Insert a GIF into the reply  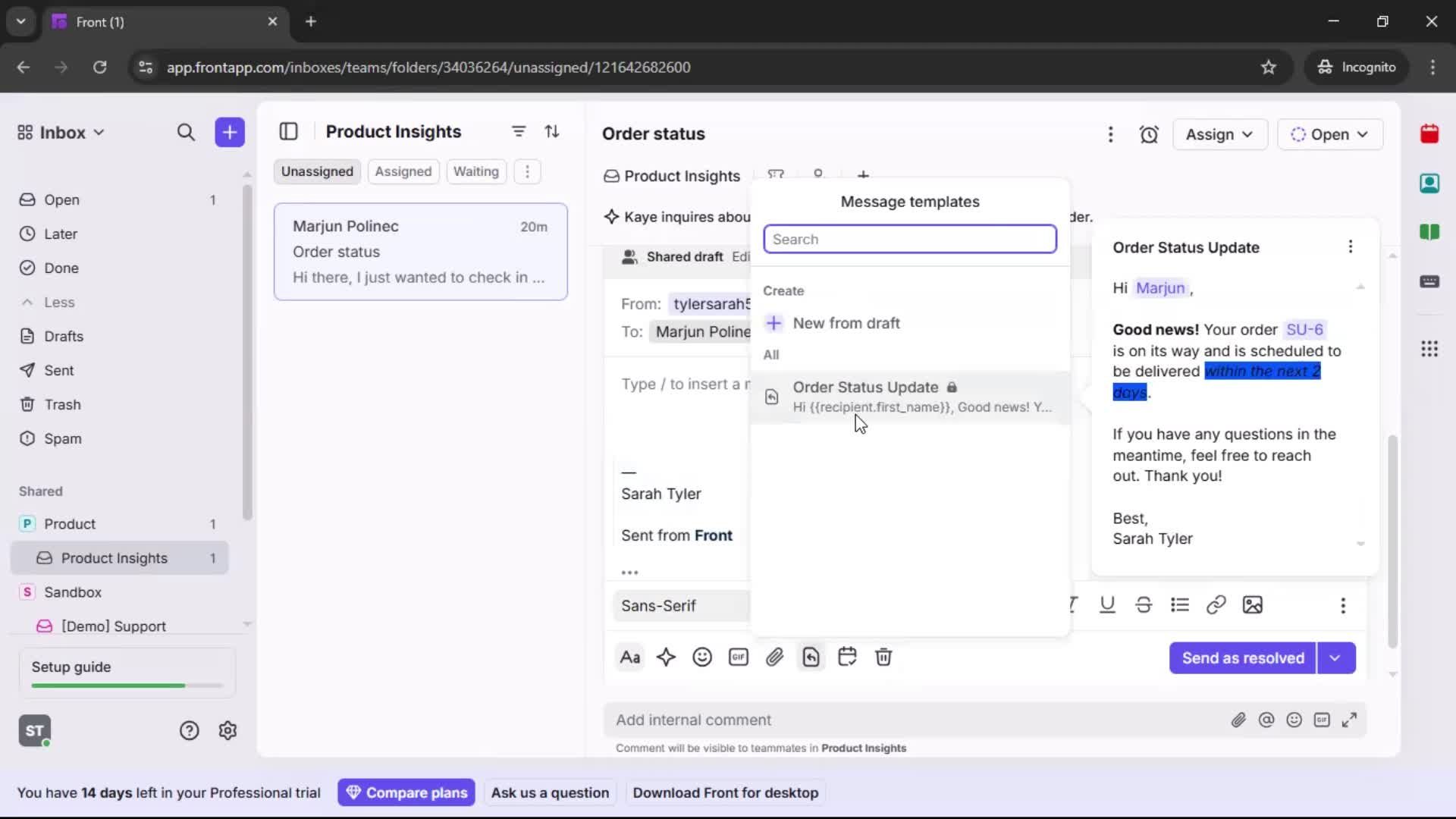click(x=739, y=657)
